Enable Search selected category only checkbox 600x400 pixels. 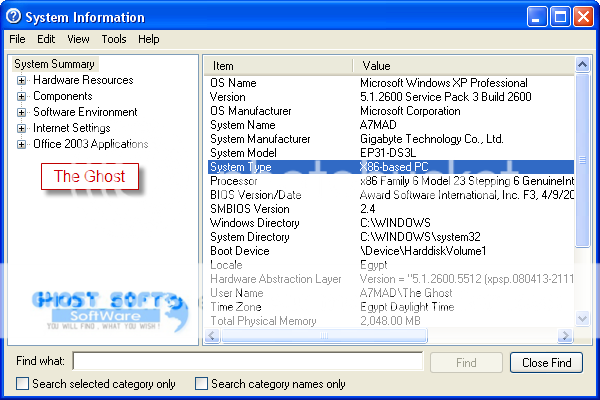coord(22,384)
